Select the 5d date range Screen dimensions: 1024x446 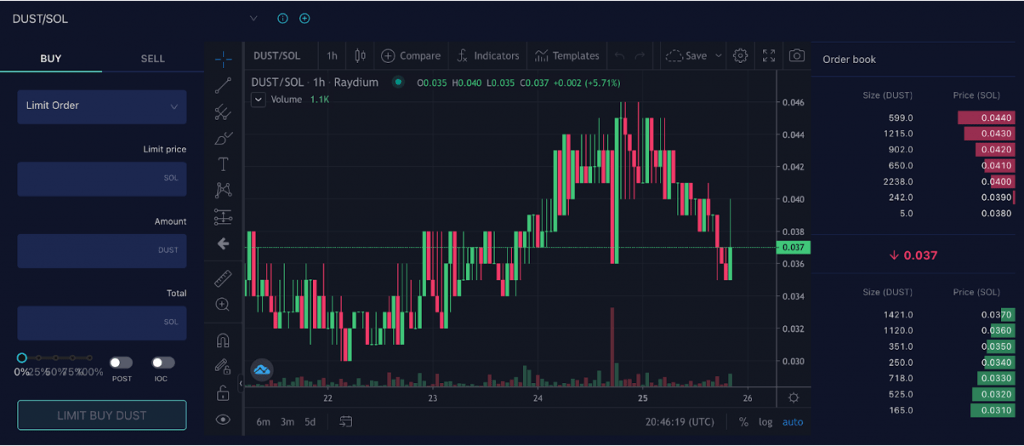tap(310, 422)
